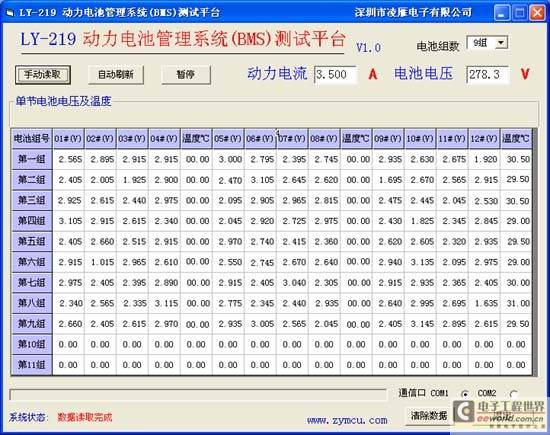This screenshot has width=550, height=435.
Task: Click the progress bar above system status
Action: coord(198,395)
